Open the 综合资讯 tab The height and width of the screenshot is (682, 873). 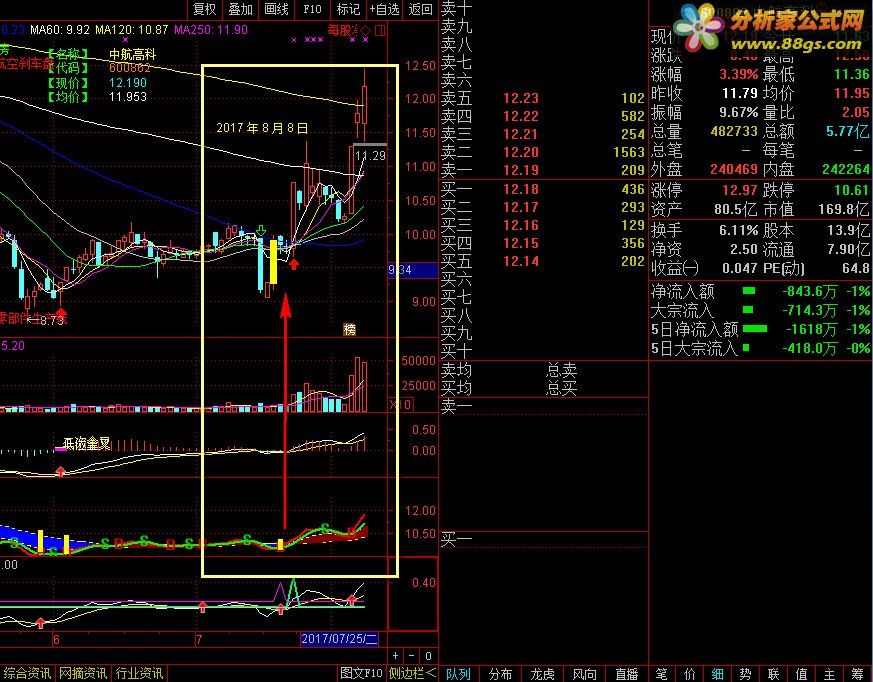(27, 673)
